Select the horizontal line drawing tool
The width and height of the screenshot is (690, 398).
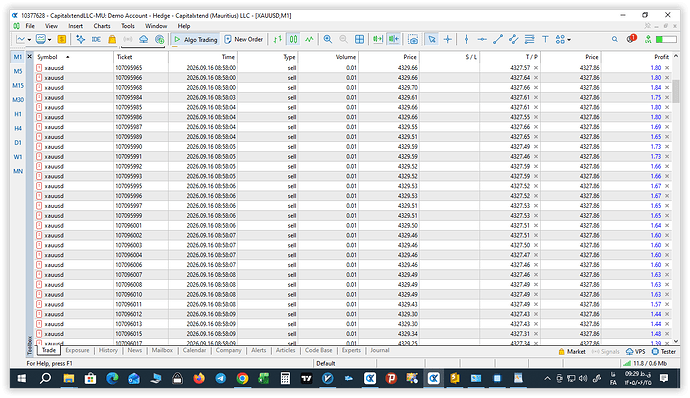[482, 40]
